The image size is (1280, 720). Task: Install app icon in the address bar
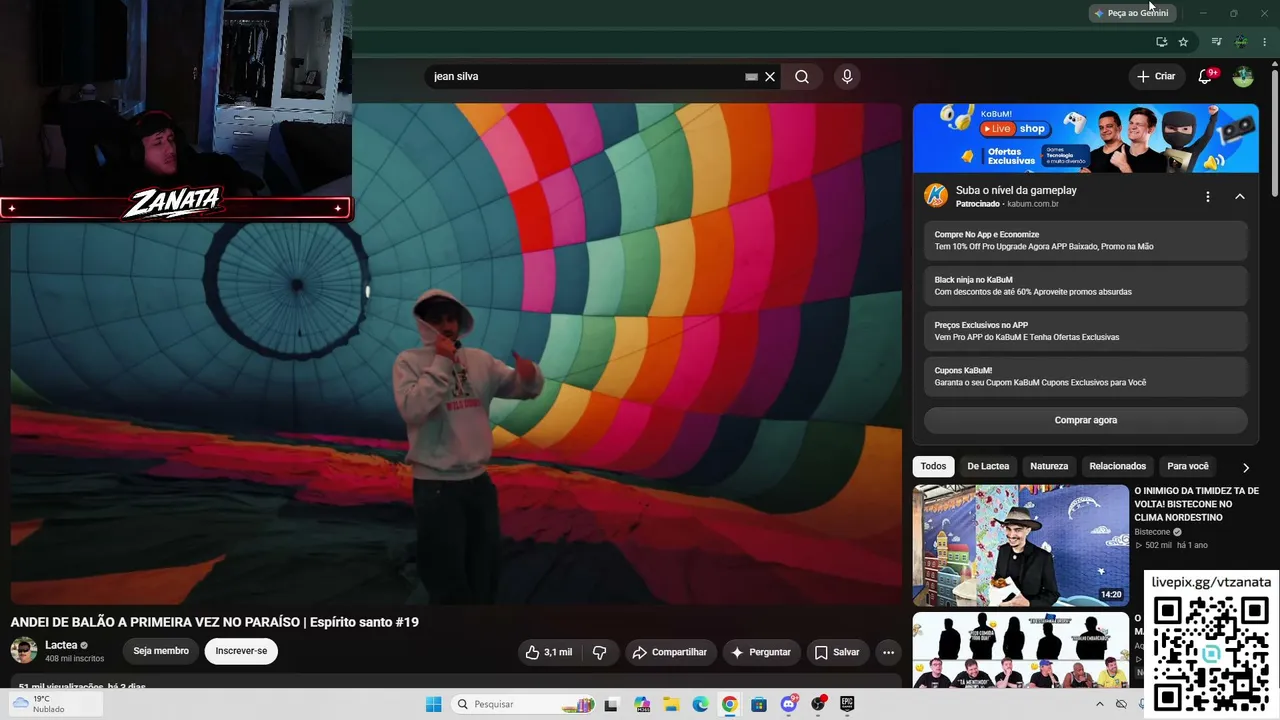click(x=1161, y=42)
